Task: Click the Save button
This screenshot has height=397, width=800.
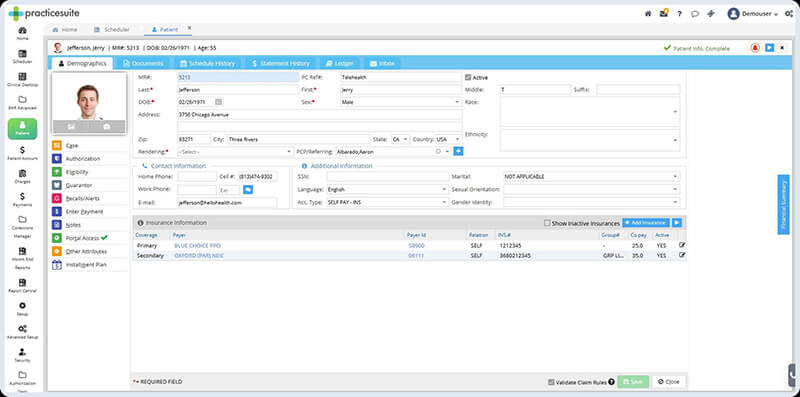Action: [x=633, y=382]
